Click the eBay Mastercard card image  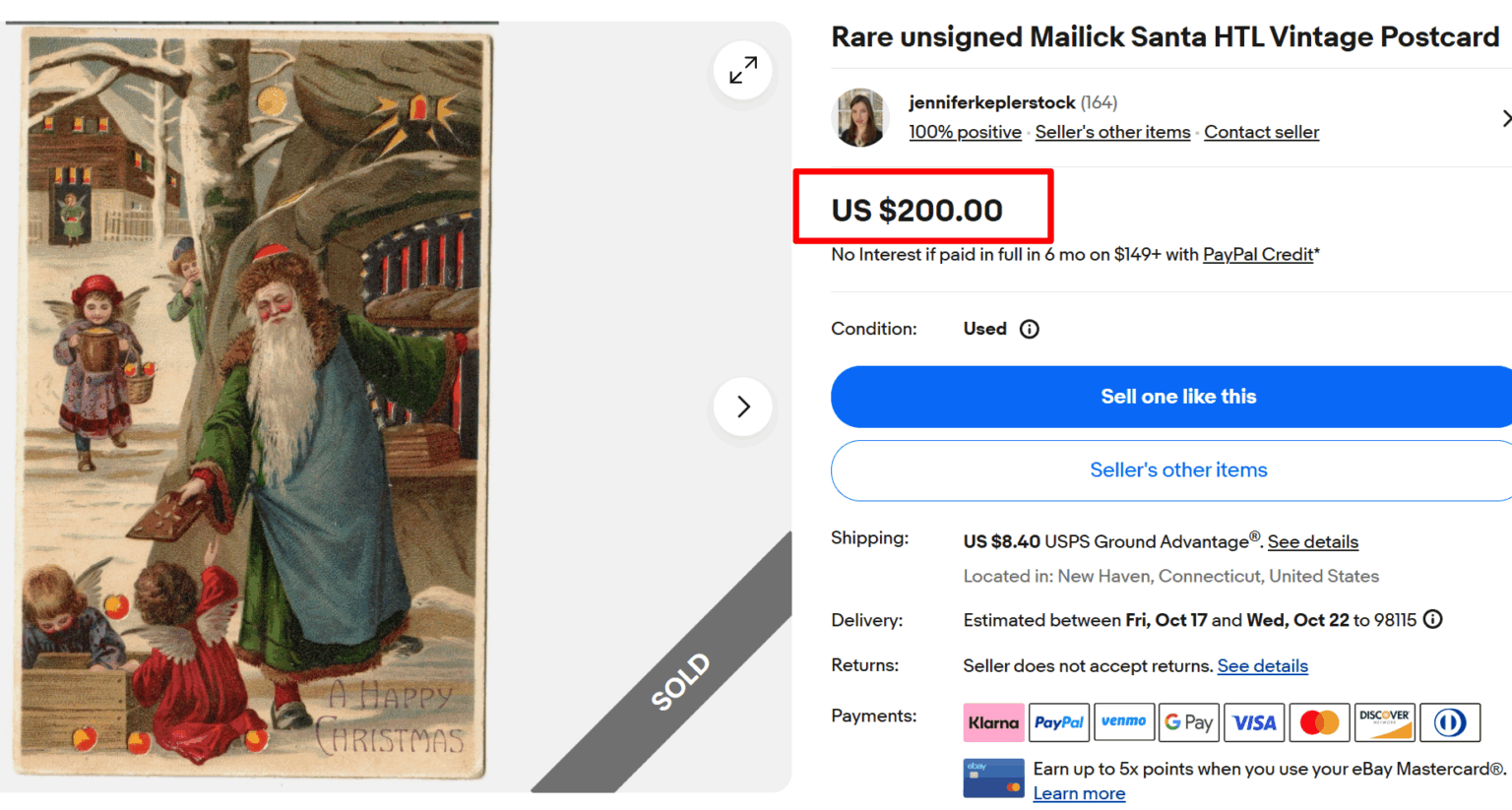(x=993, y=779)
